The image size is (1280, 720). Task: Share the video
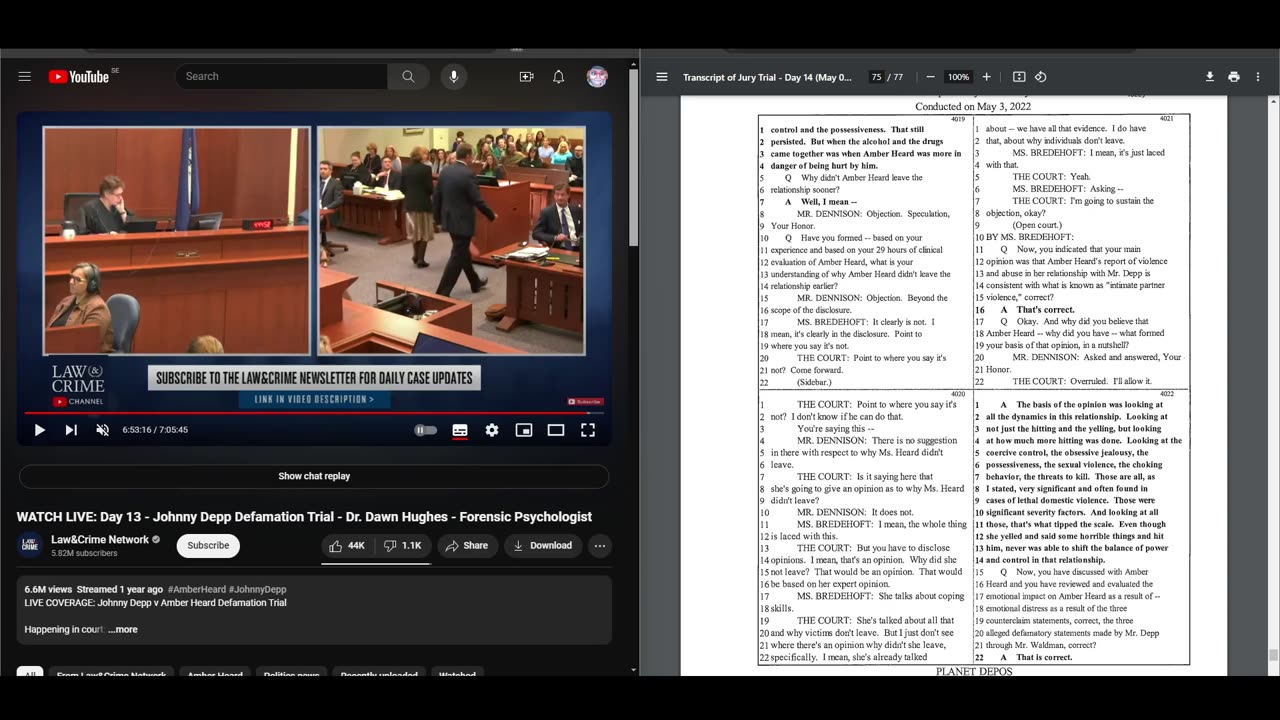(x=467, y=545)
